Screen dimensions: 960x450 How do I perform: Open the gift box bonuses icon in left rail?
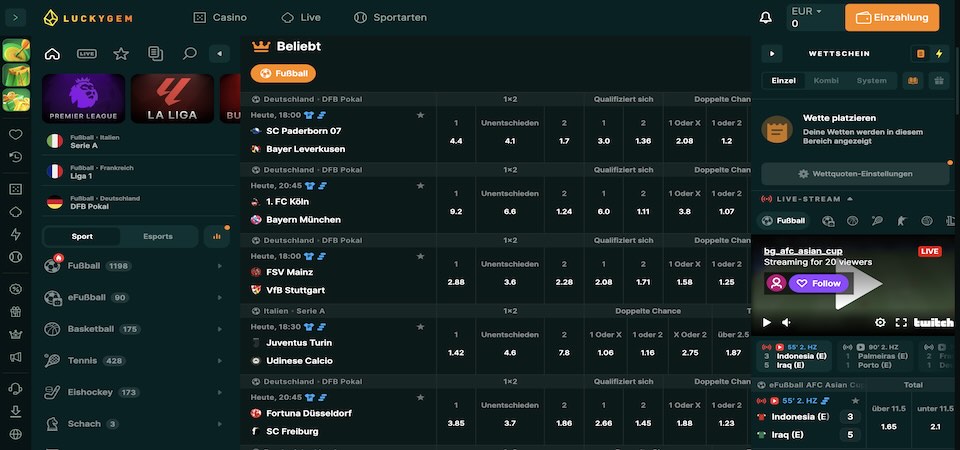click(16, 312)
